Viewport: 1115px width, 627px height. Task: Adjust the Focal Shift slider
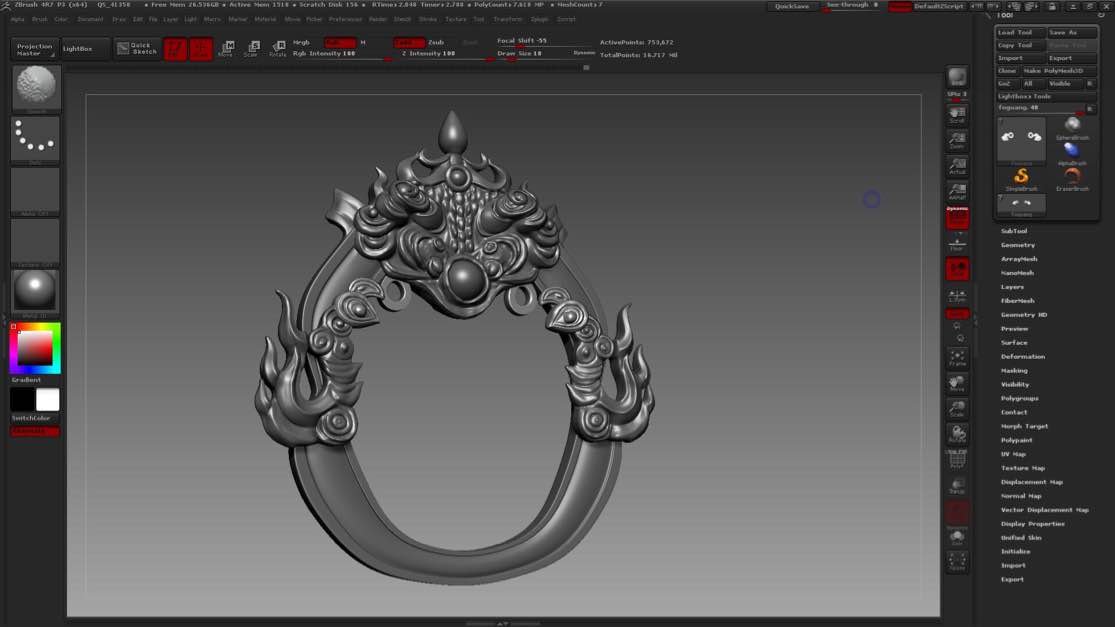[x=544, y=41]
